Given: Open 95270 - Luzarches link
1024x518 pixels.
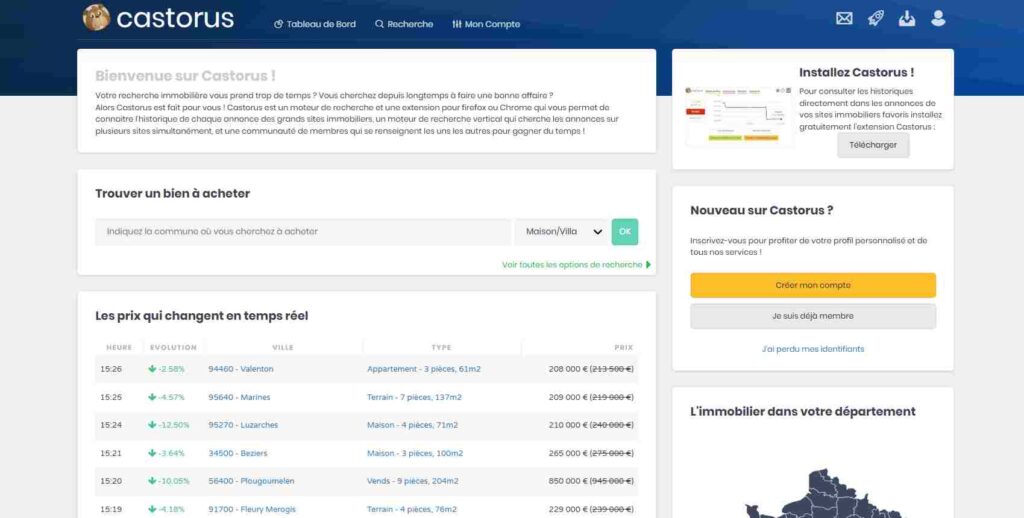Looking at the screenshot, I should pos(243,425).
